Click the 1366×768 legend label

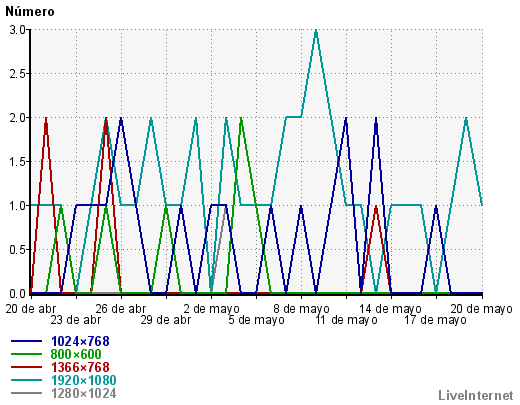[x=80, y=367]
